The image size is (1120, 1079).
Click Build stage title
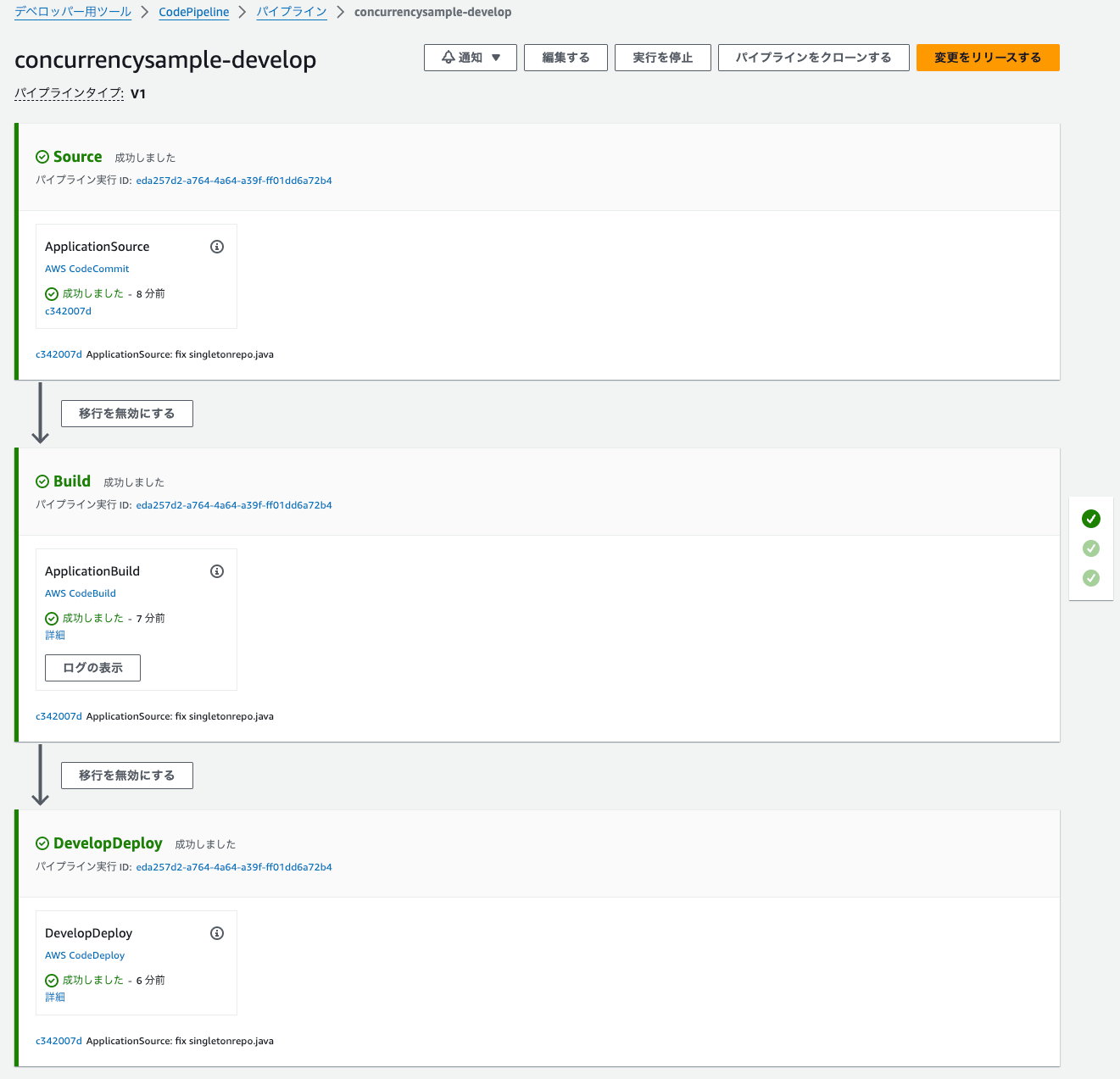tap(72, 481)
